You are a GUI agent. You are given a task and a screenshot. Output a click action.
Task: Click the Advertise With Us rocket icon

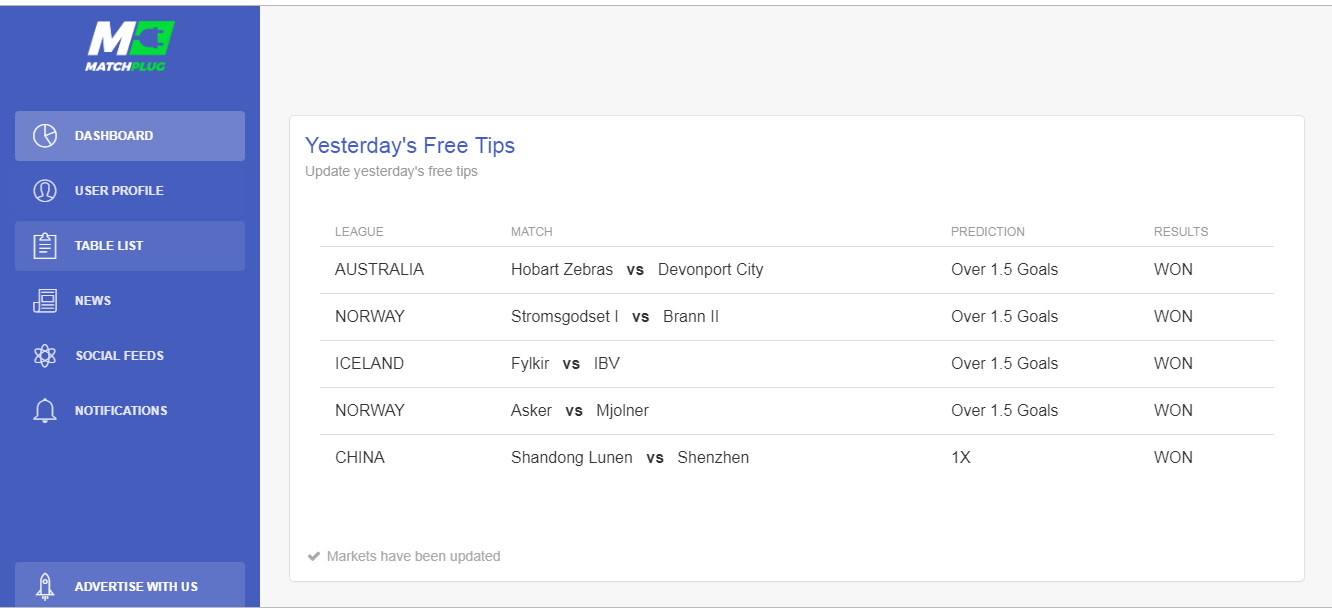pyautogui.click(x=45, y=586)
